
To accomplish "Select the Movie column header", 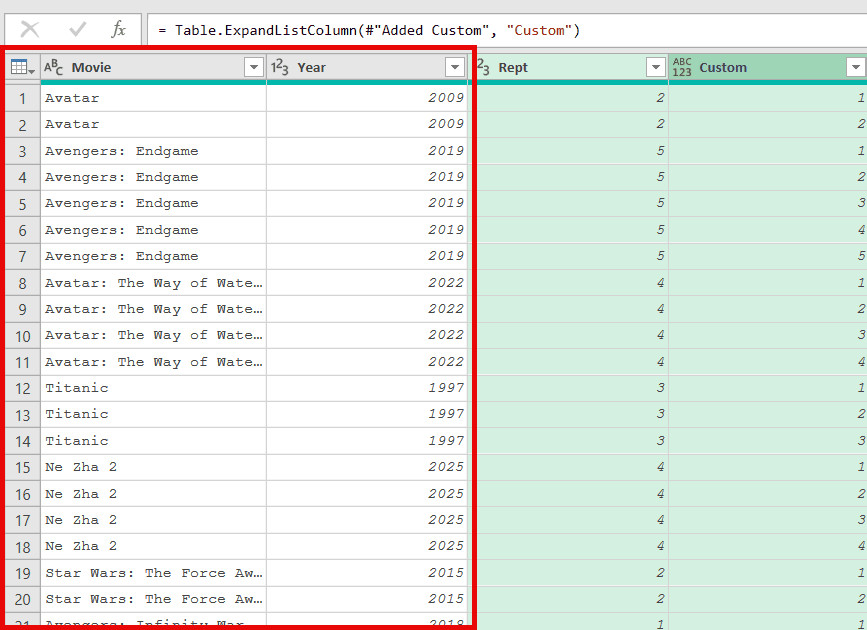I will 150,67.
